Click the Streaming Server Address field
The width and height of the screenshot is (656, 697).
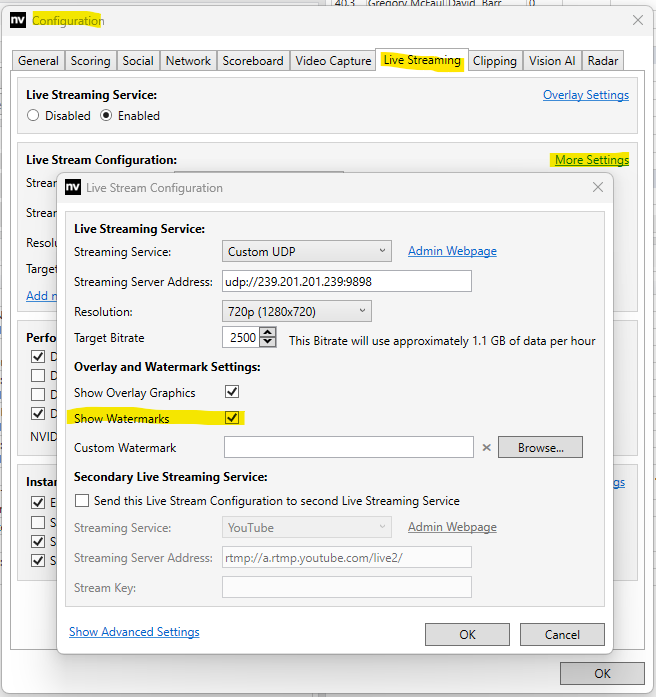click(346, 282)
